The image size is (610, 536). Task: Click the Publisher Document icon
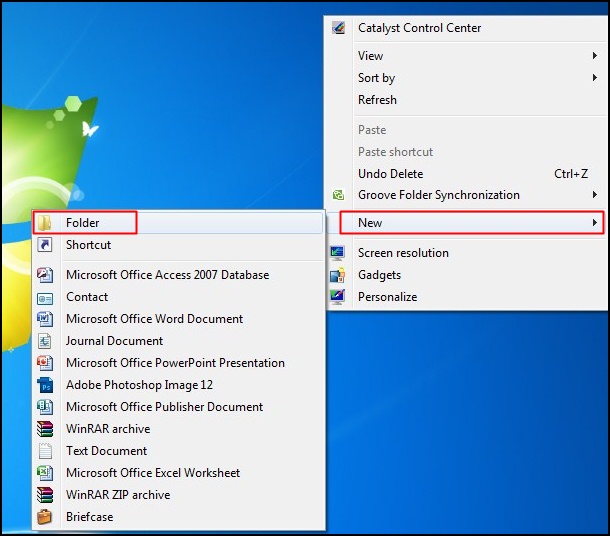tap(45, 406)
